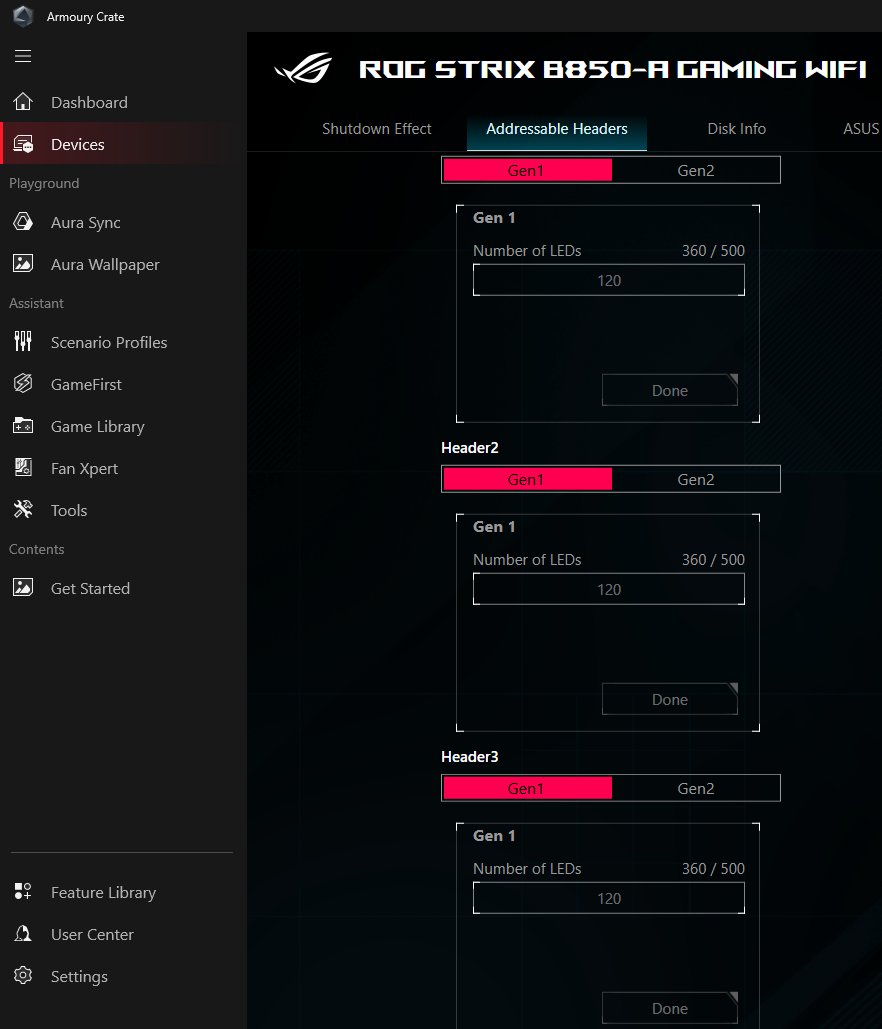Click the Header2 label
This screenshot has height=1029, width=882.
pyautogui.click(x=470, y=448)
